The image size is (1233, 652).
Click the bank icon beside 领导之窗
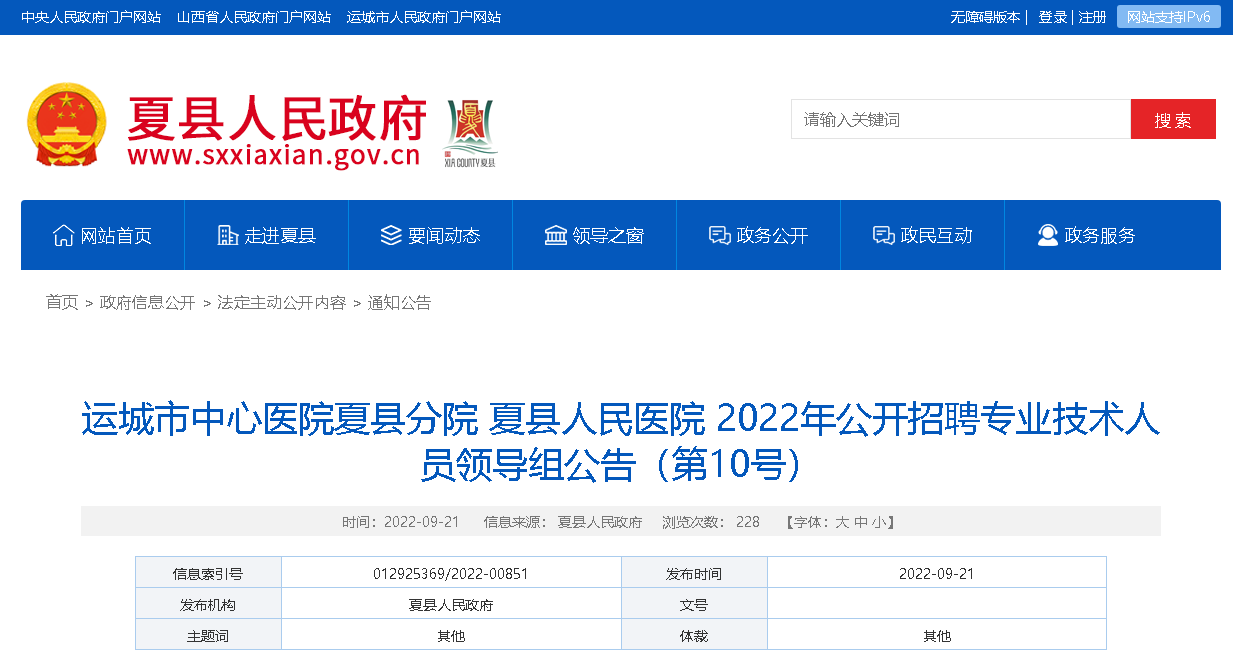(x=555, y=236)
